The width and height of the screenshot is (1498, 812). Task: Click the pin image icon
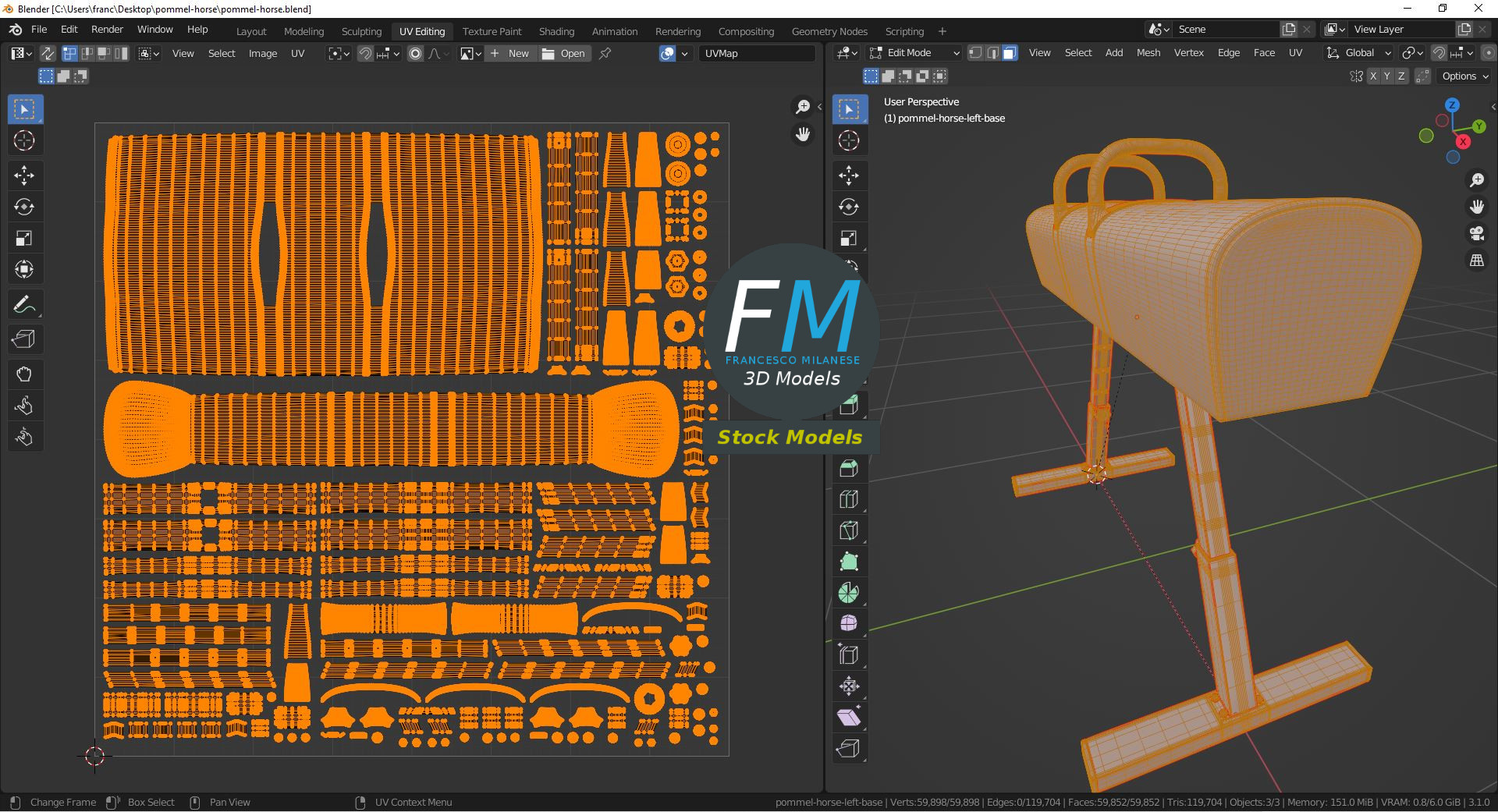605,53
